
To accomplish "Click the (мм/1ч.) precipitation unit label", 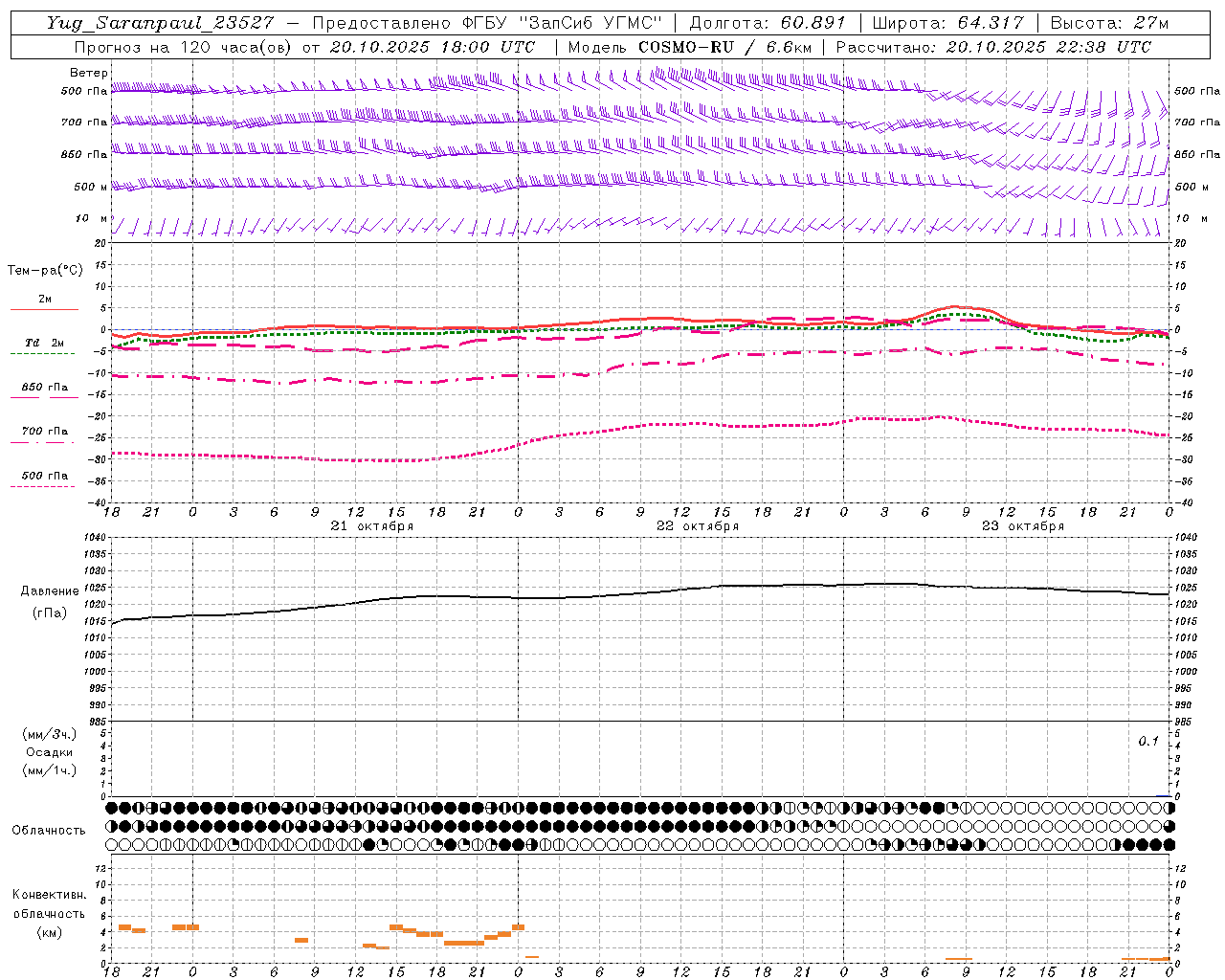I will coord(50,770).
